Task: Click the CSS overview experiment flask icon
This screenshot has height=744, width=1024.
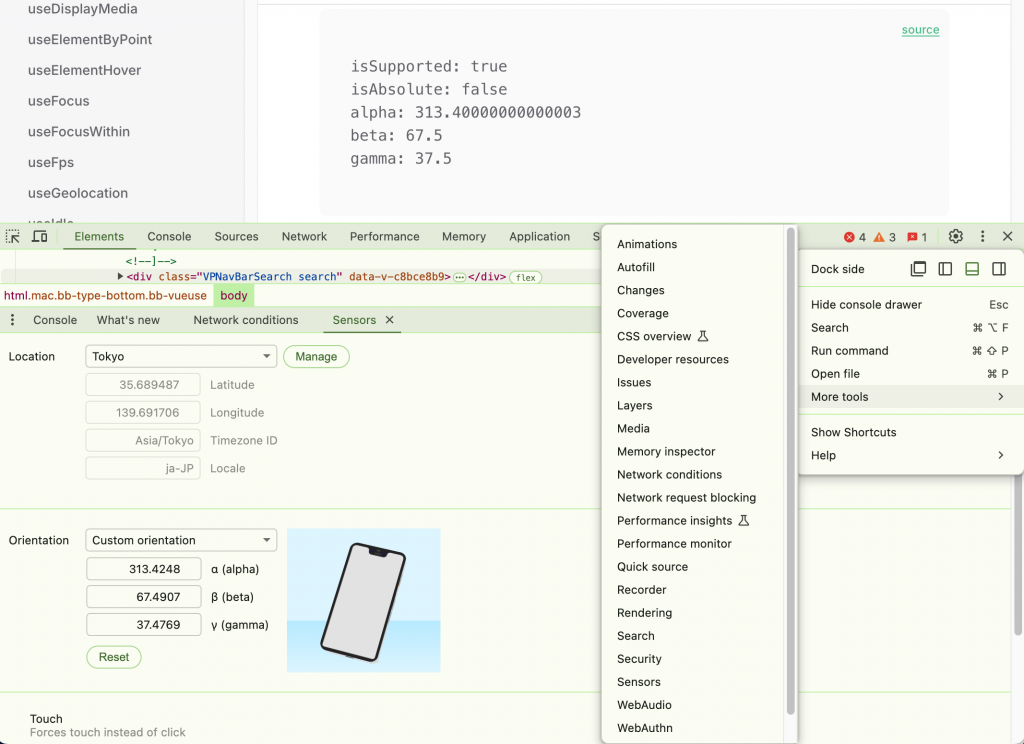Action: point(703,336)
